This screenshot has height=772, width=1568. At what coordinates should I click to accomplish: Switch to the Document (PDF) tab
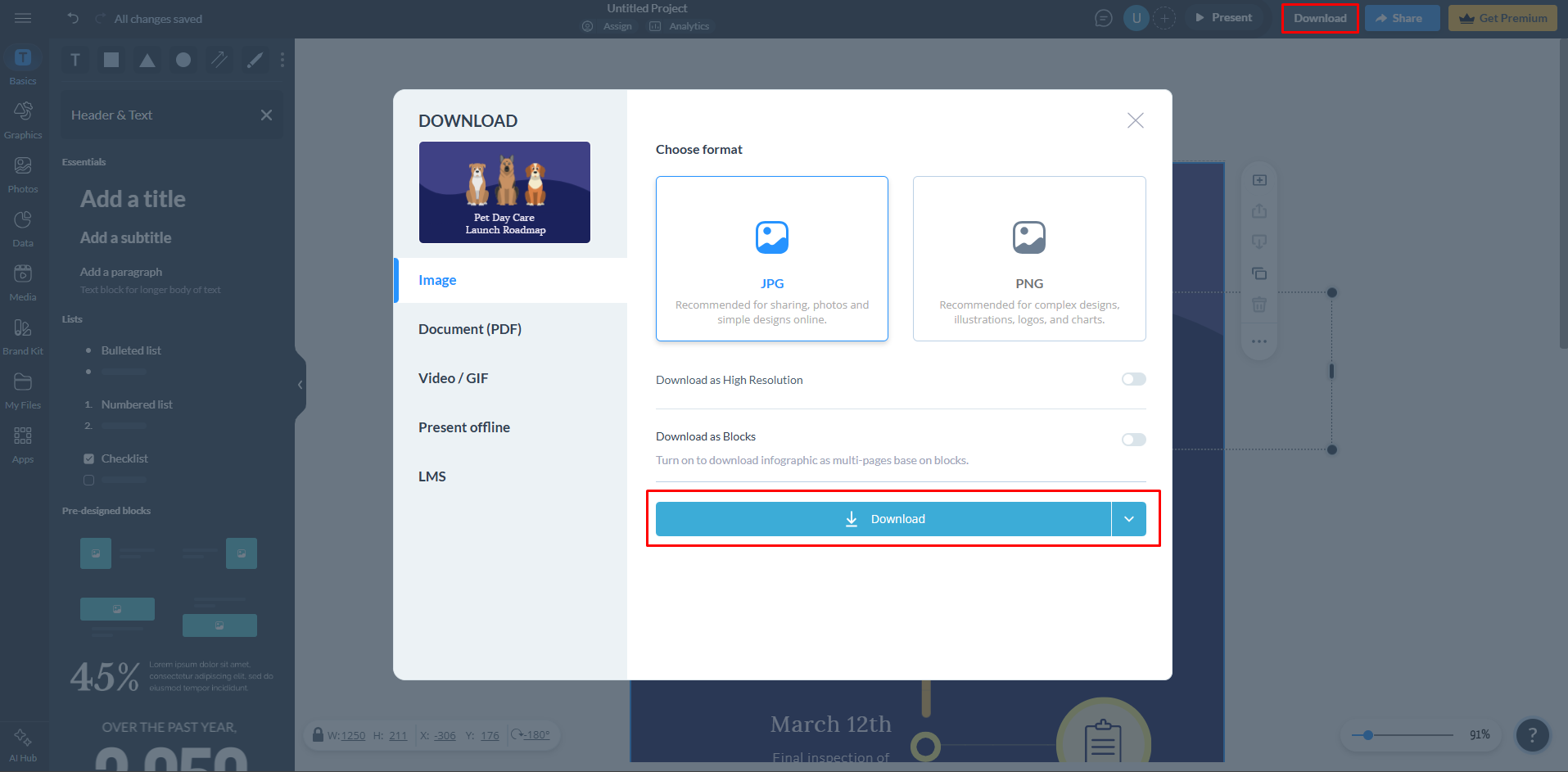470,328
